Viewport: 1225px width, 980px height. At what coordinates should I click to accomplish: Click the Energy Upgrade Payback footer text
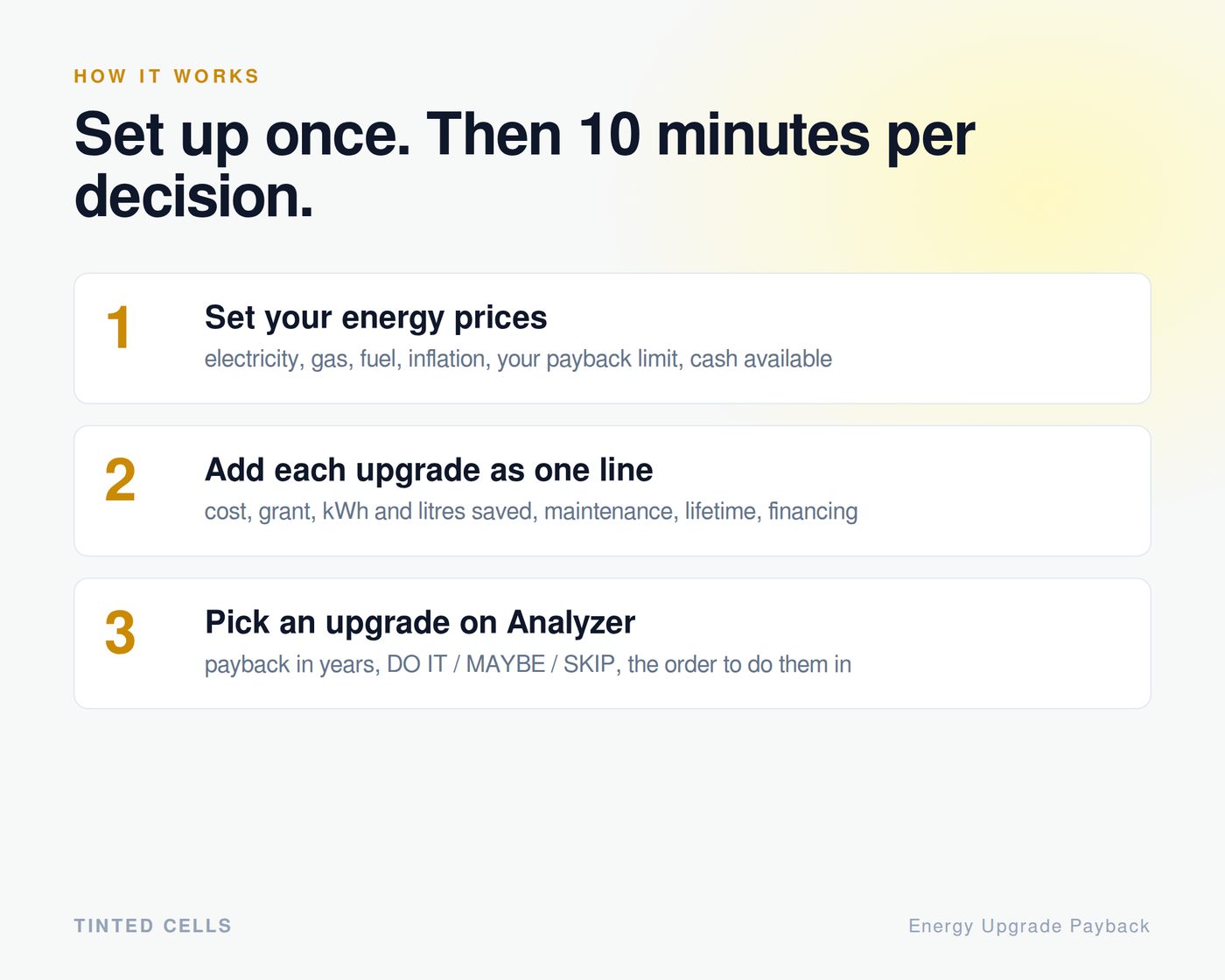(x=1029, y=926)
